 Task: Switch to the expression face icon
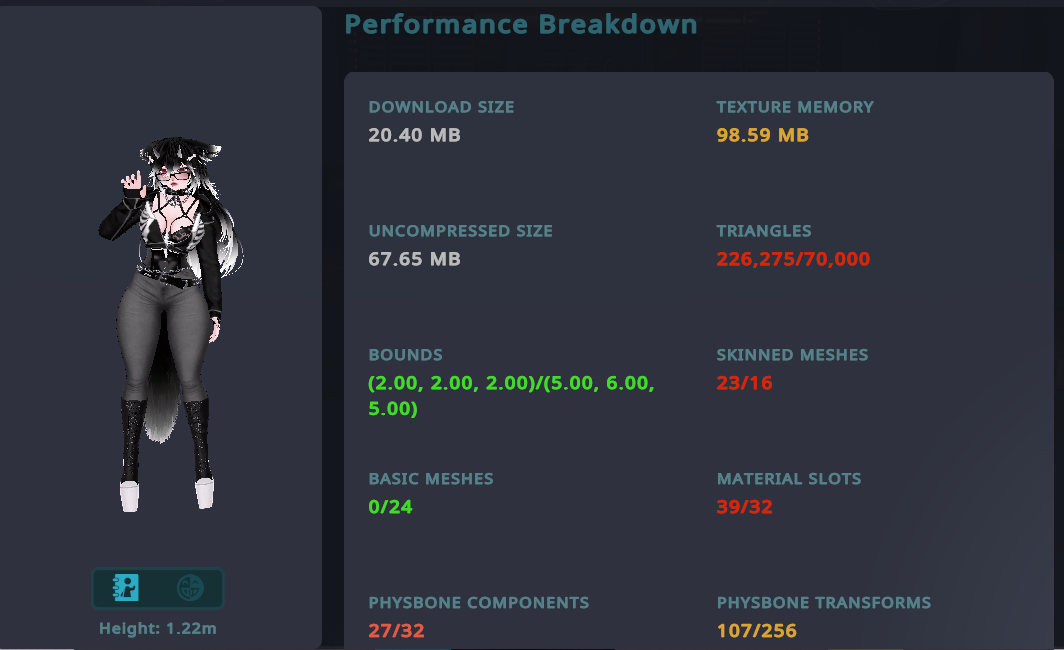pos(188,588)
